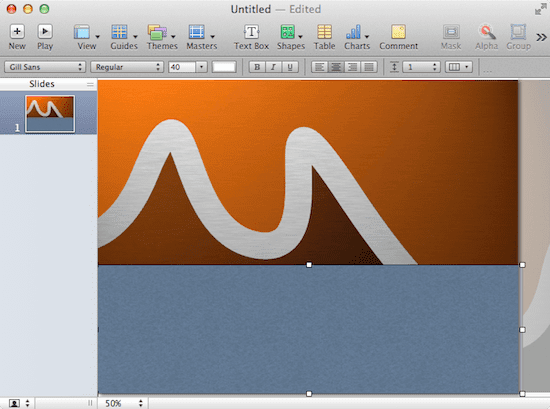The image size is (550, 409).
Task: Open the Charts dropdown arrow
Action: click(367, 36)
